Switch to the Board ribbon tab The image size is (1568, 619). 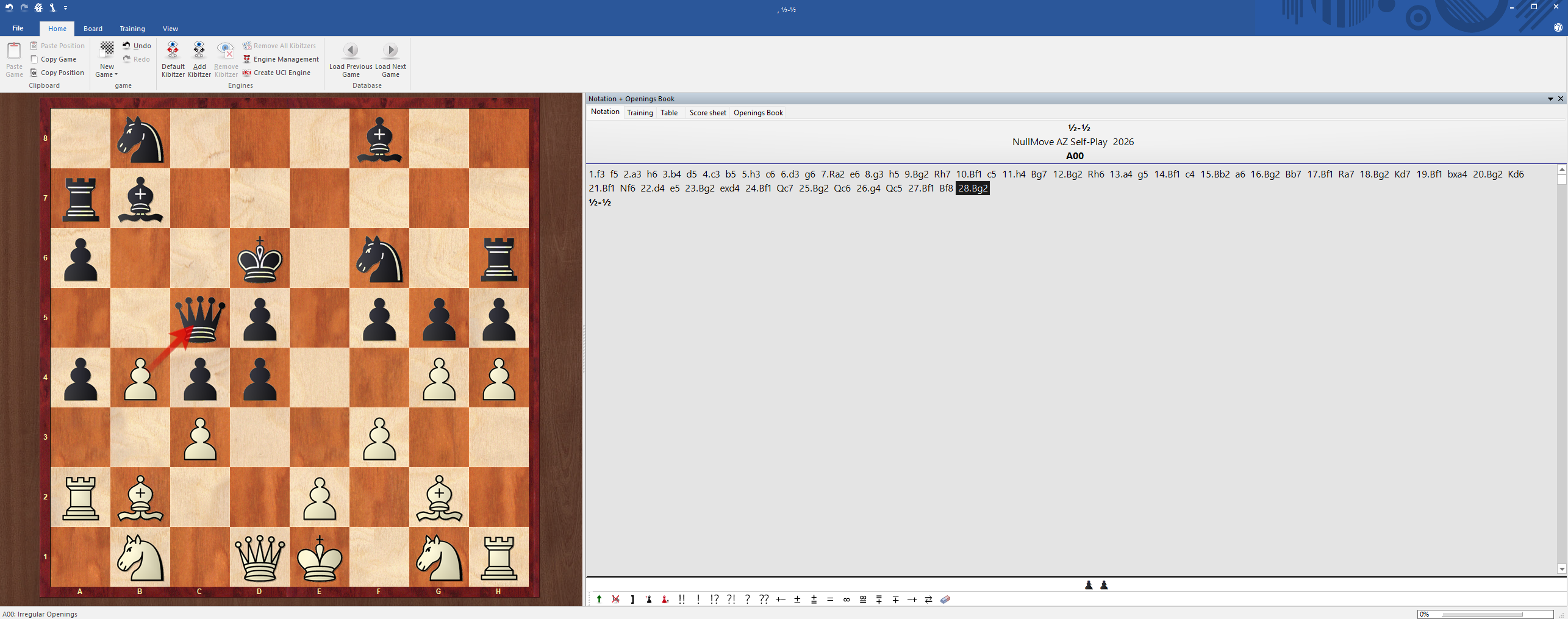coord(93,29)
